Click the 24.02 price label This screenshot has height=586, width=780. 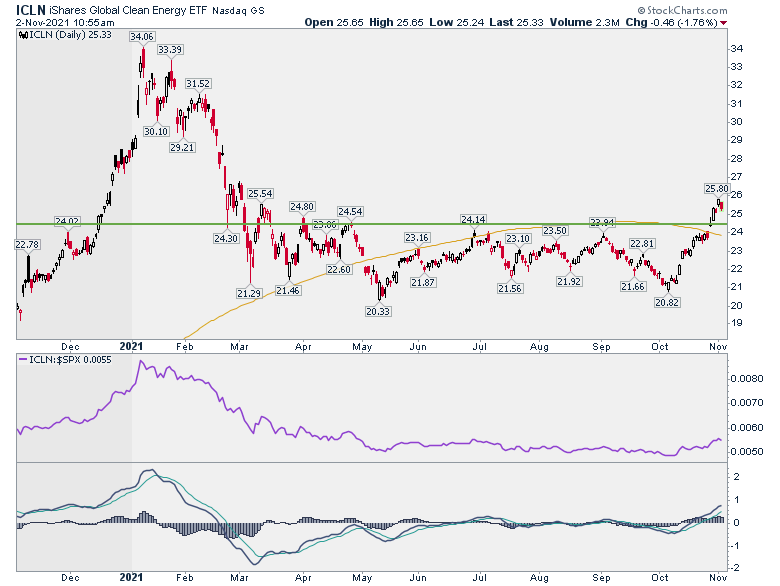67,221
